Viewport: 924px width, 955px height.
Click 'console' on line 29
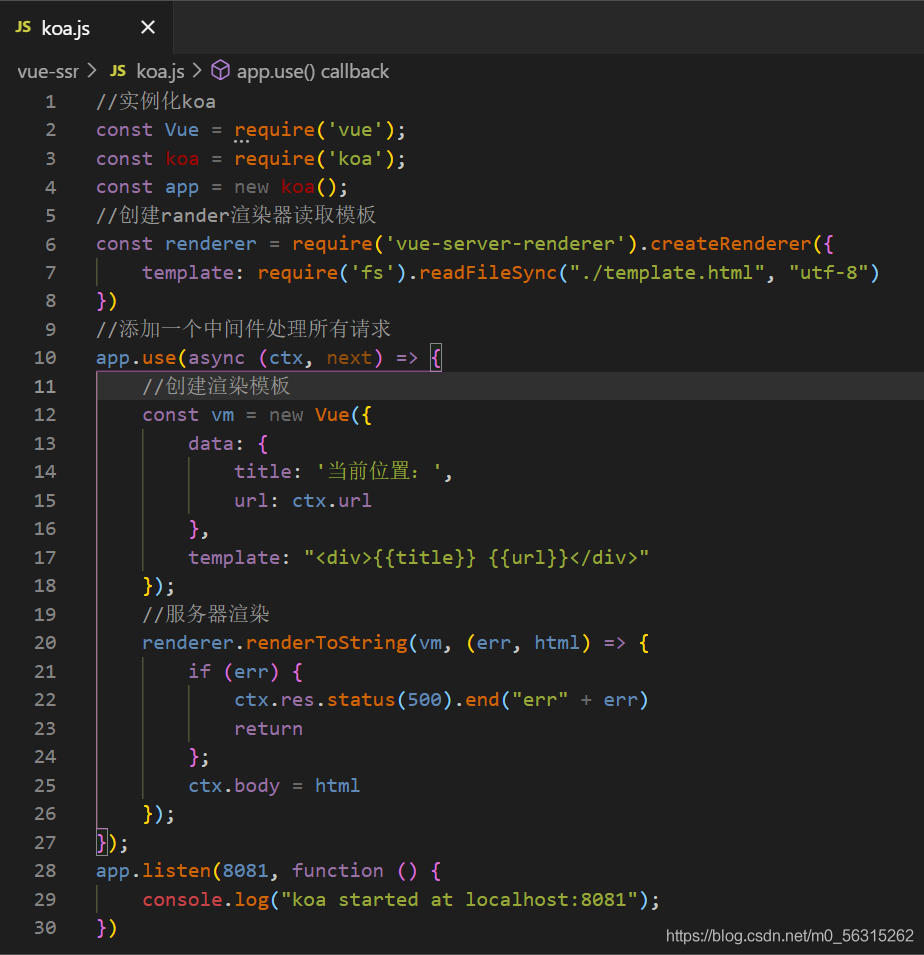pyautogui.click(x=182, y=900)
